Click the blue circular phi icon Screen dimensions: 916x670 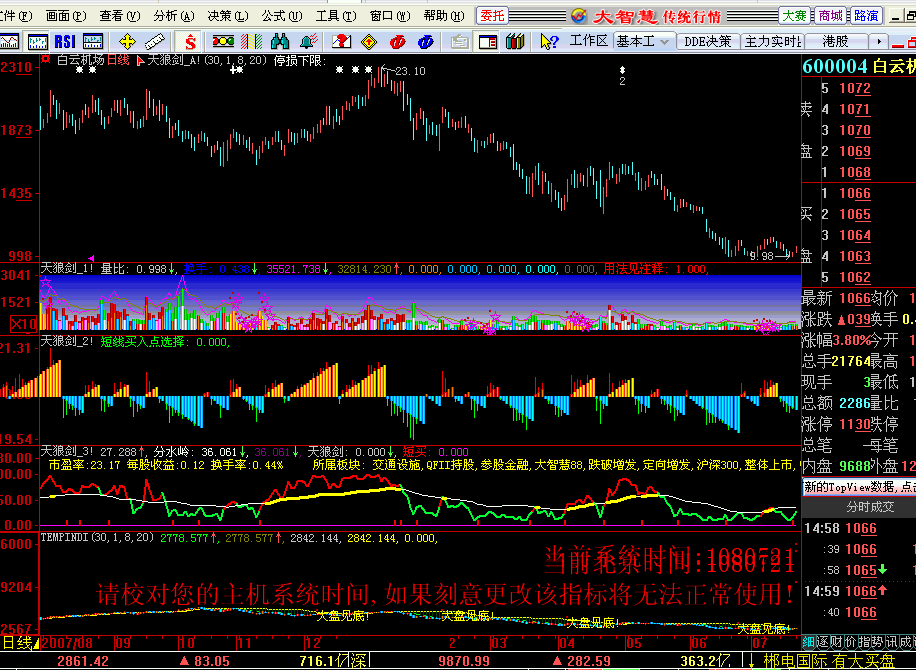[x=426, y=41]
